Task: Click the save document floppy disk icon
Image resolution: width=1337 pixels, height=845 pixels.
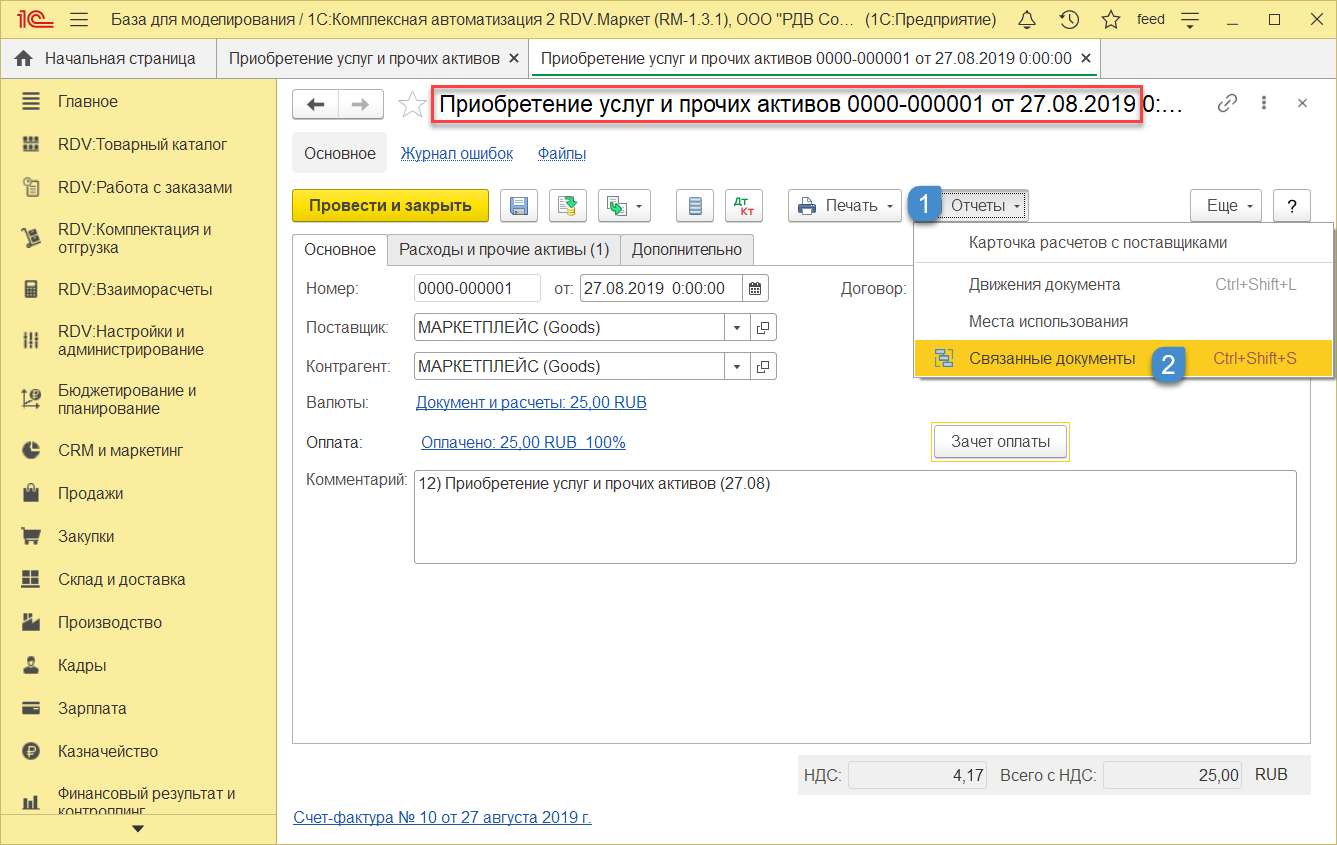Action: (x=519, y=206)
